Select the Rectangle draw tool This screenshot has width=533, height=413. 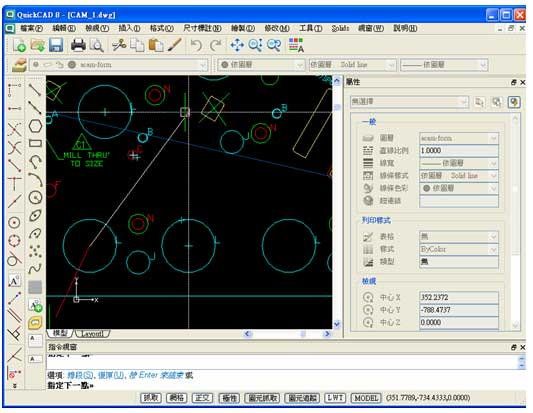(x=35, y=143)
